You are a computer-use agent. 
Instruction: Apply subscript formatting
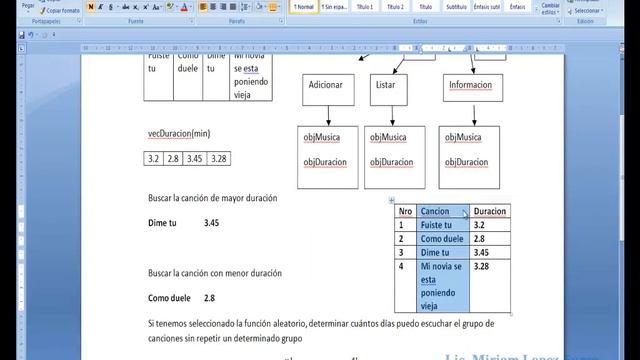tap(136, 7)
